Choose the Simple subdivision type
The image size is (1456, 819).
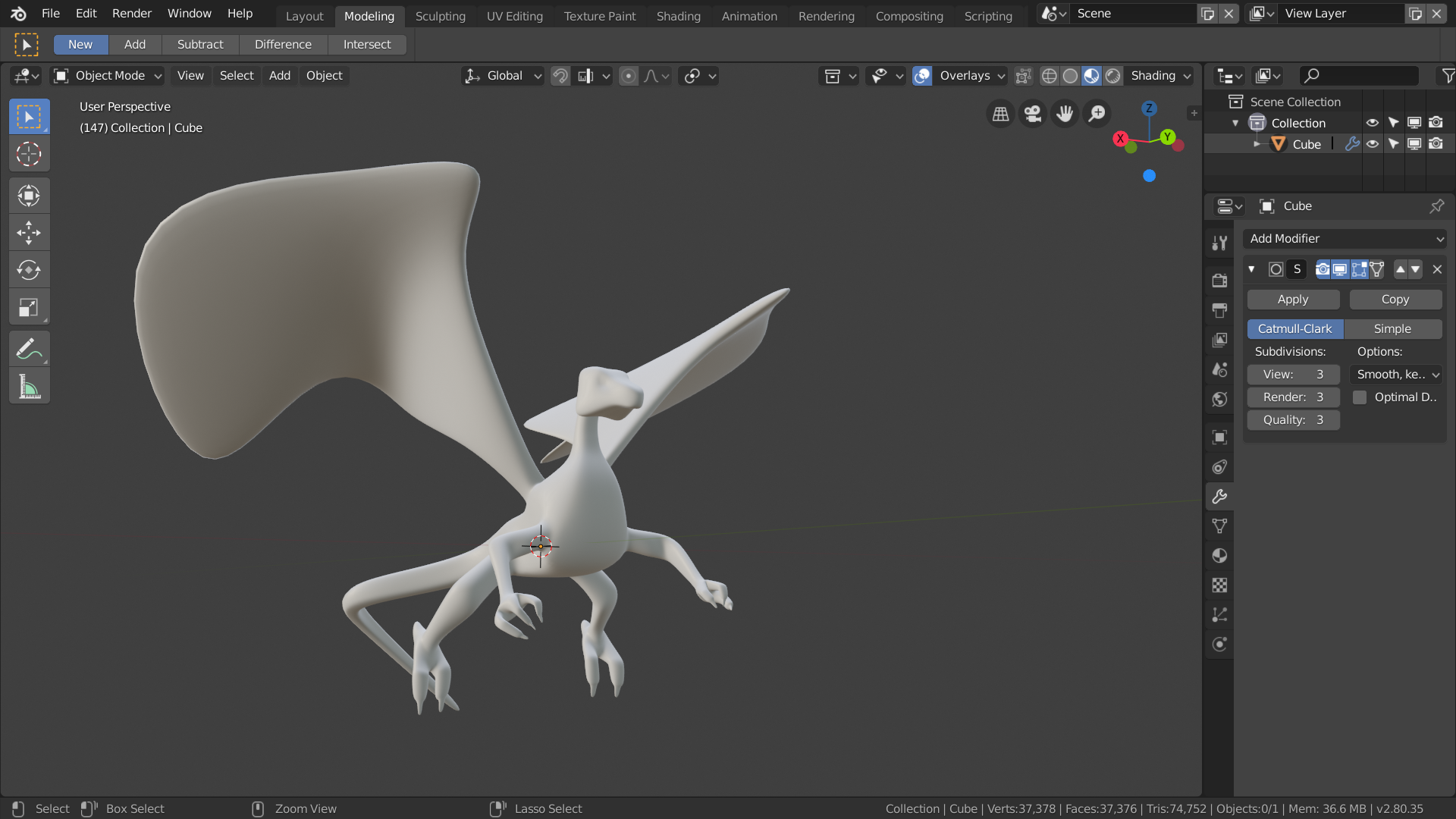(x=1393, y=329)
